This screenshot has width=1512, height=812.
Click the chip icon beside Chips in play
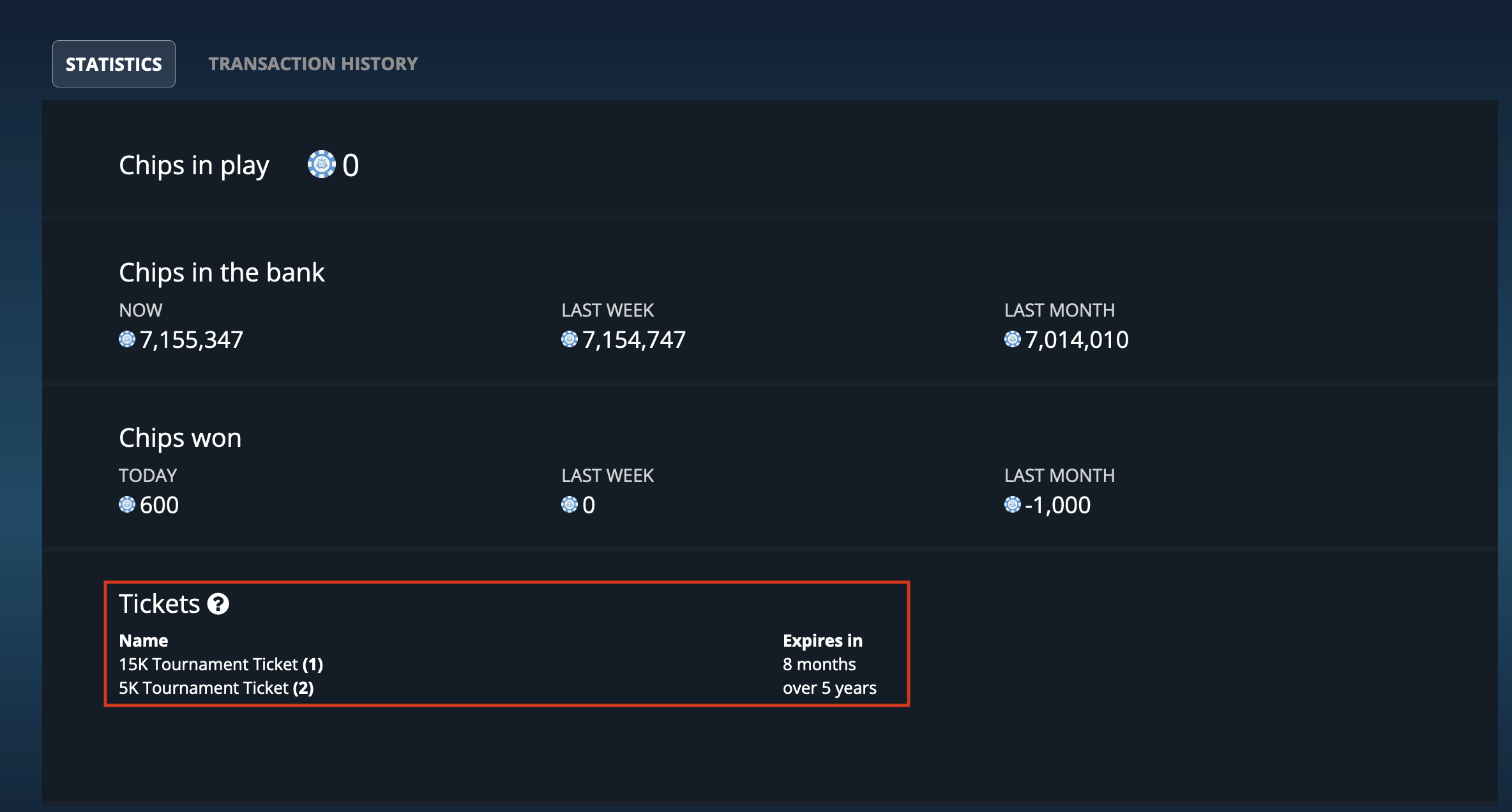point(322,165)
